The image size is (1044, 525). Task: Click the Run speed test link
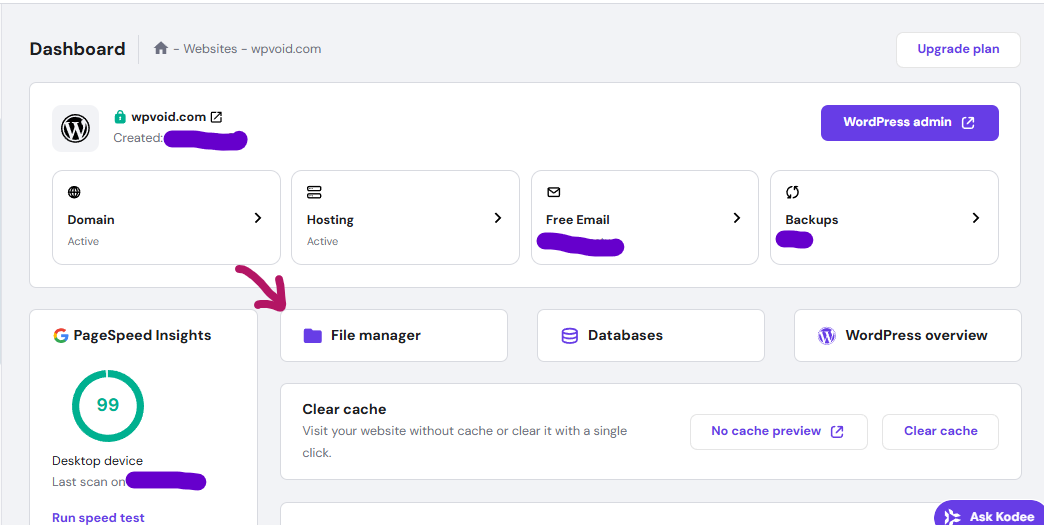coord(98,518)
